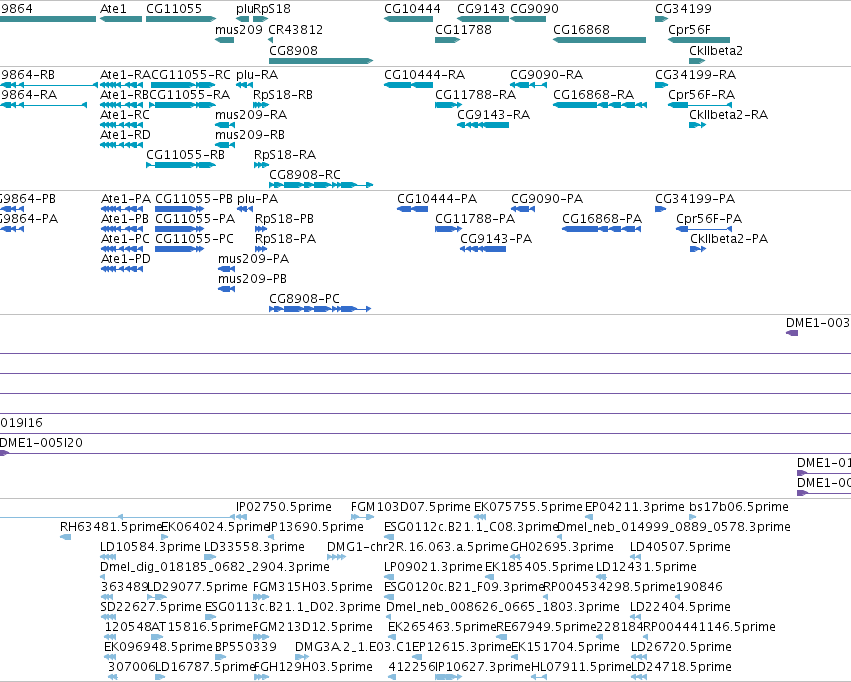Select transcript mus209-RB
The image size is (851, 682).
click(x=250, y=135)
